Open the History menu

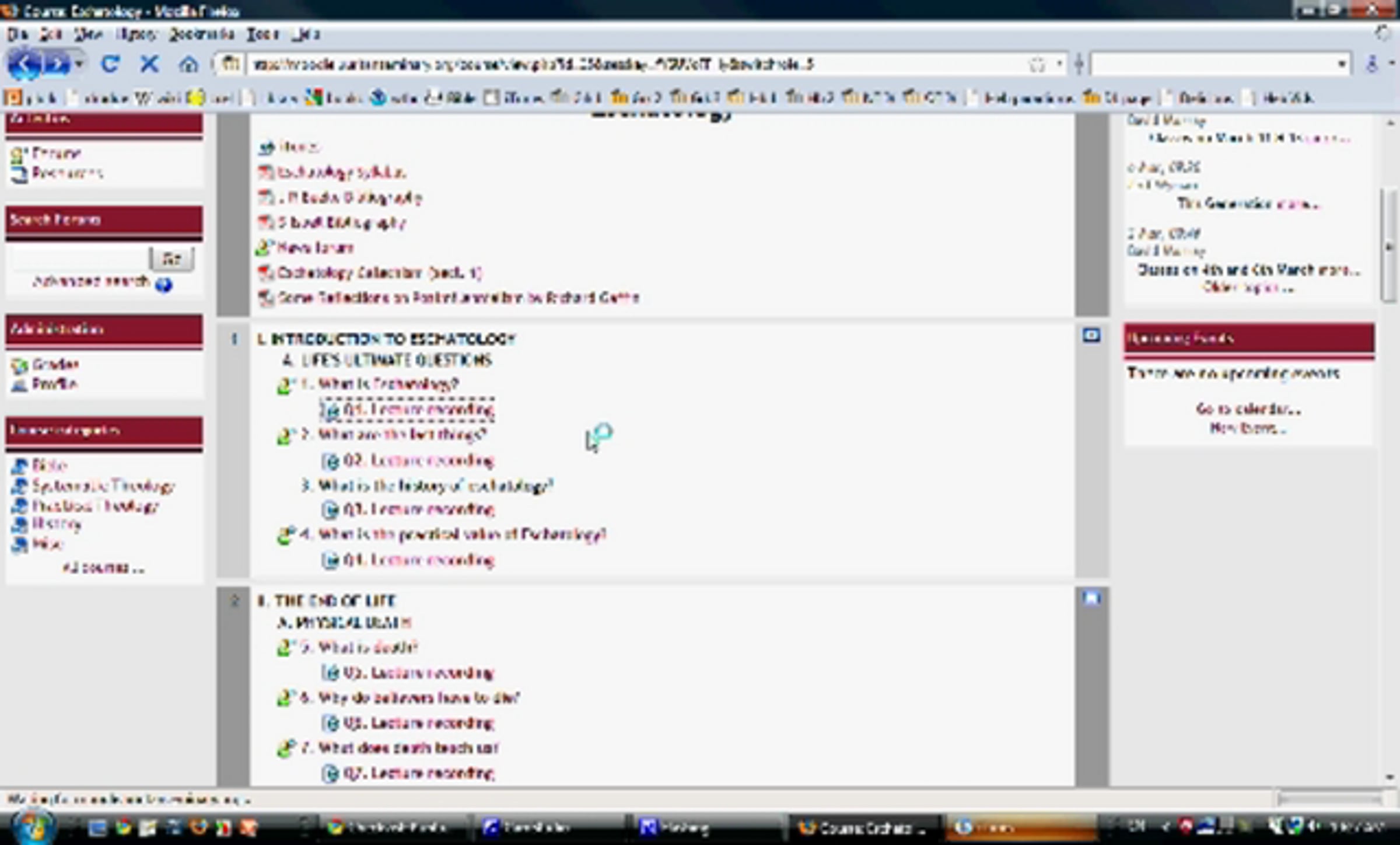click(136, 34)
